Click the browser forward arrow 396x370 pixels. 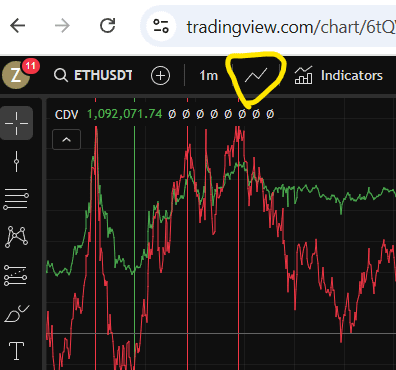coord(62,26)
